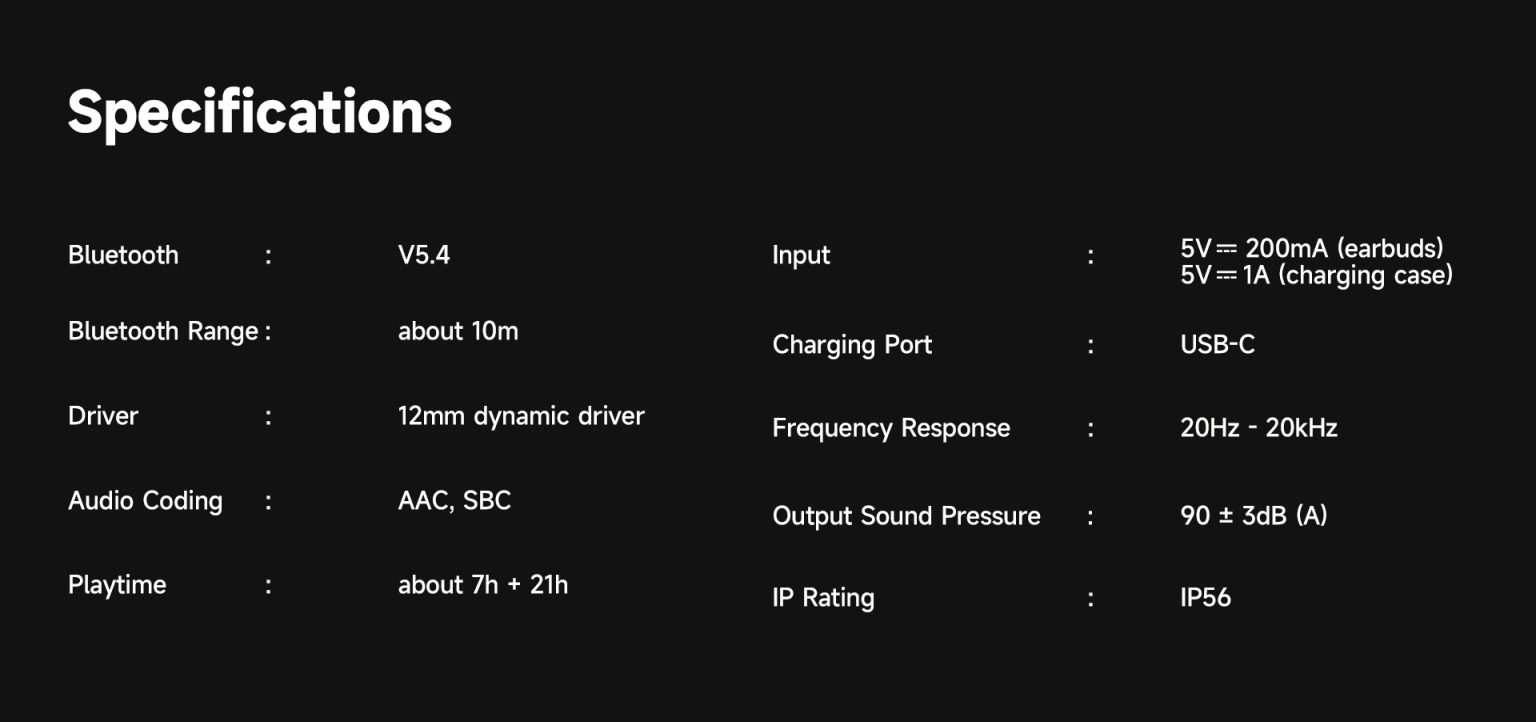Image resolution: width=1536 pixels, height=722 pixels.
Task: Click the Playtime label text
Action: click(x=117, y=585)
